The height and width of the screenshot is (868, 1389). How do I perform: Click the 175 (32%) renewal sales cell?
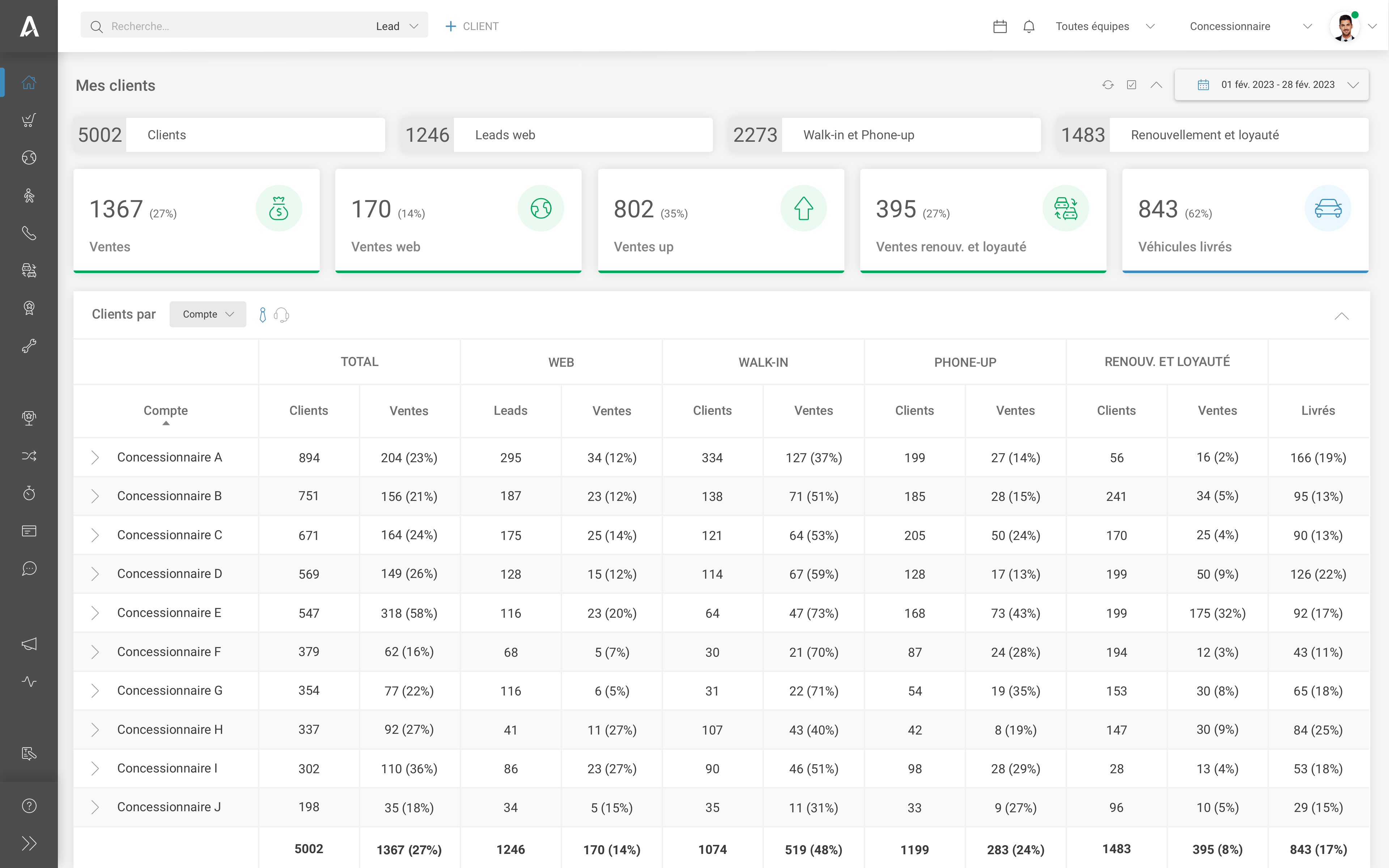(x=1218, y=613)
